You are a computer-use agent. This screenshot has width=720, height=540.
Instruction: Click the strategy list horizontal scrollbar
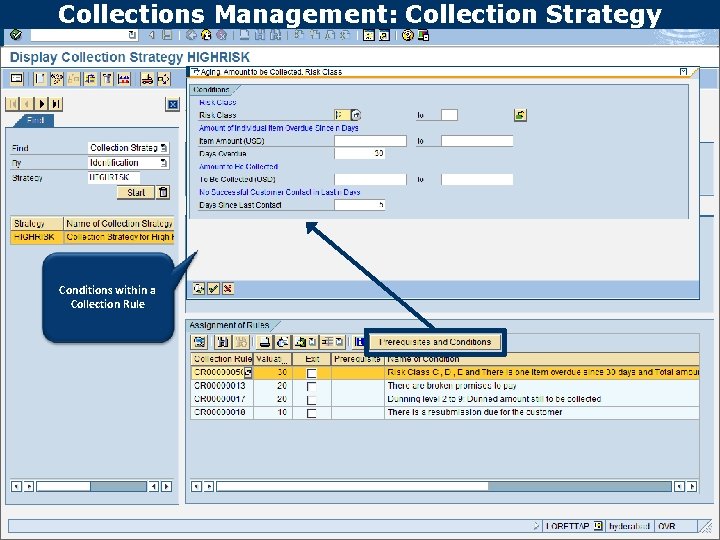[x=91, y=486]
